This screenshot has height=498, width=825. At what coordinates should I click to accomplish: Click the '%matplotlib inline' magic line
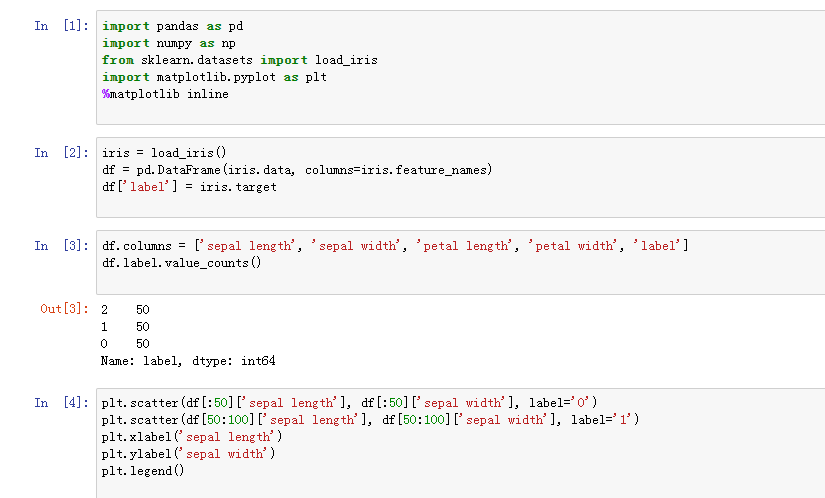coord(165,94)
